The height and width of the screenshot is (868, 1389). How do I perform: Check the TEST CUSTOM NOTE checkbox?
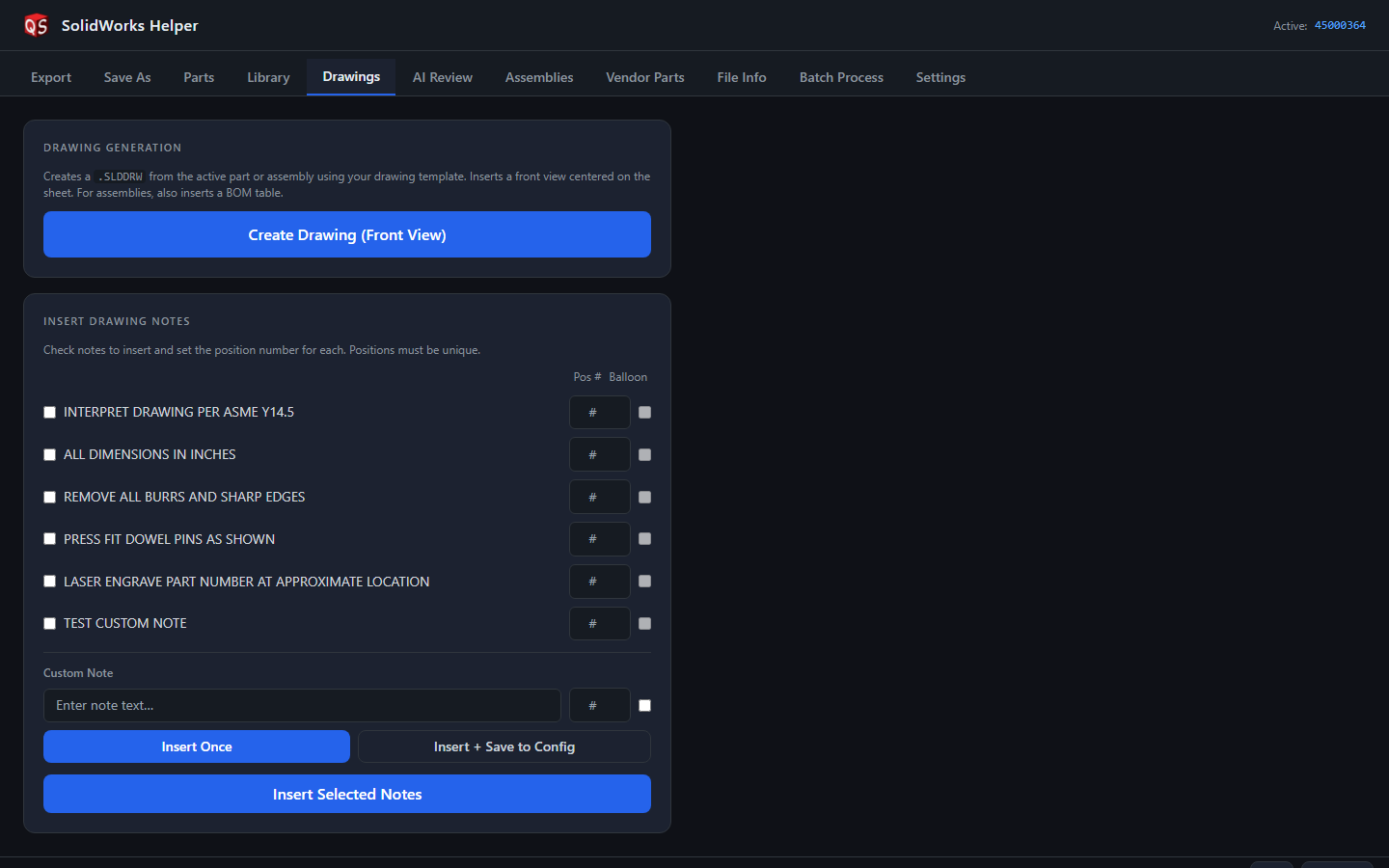pos(49,623)
